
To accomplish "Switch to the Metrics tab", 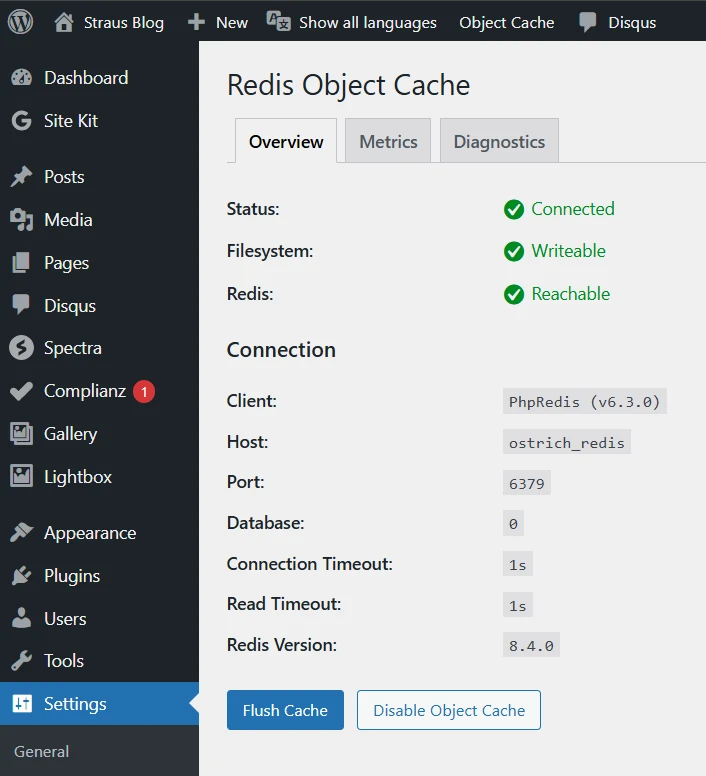I will 388,141.
